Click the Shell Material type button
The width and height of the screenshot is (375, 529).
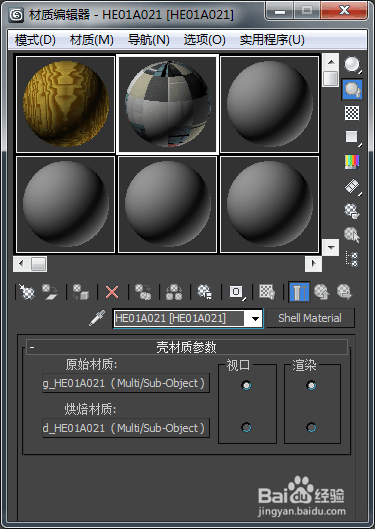310,318
